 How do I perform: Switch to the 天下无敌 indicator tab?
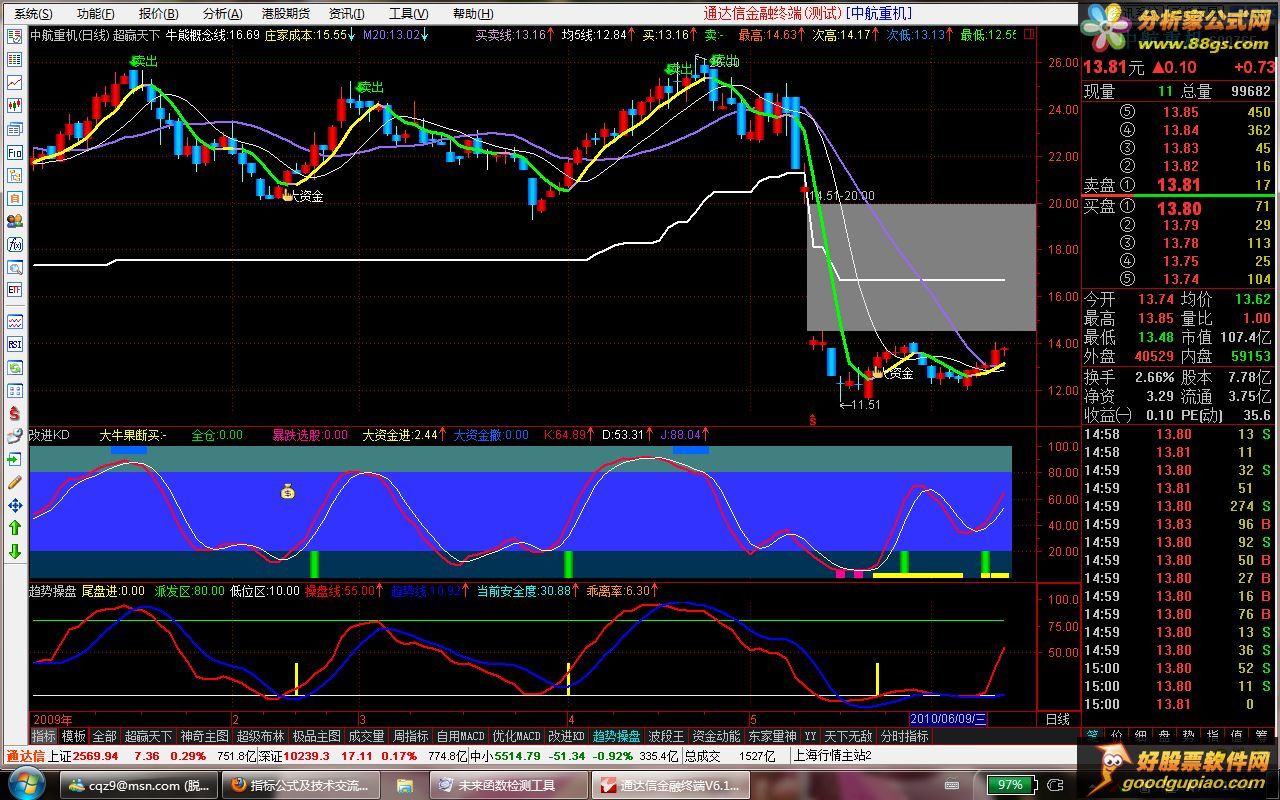pos(849,736)
